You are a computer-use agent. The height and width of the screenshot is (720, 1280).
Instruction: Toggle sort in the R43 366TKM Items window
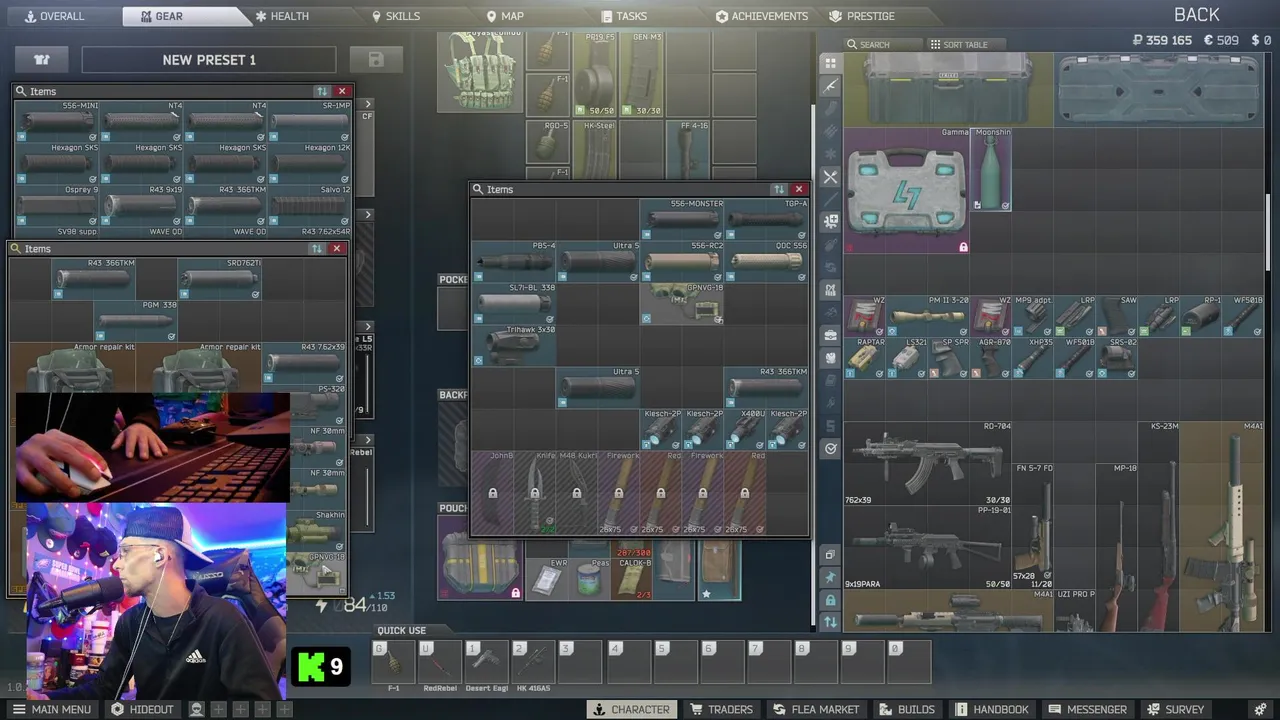tap(316, 248)
